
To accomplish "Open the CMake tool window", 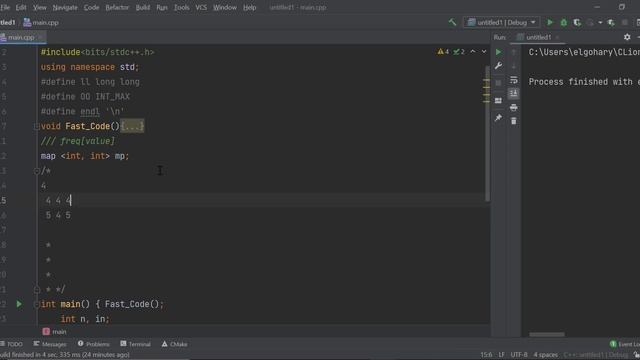I will click(x=174, y=344).
